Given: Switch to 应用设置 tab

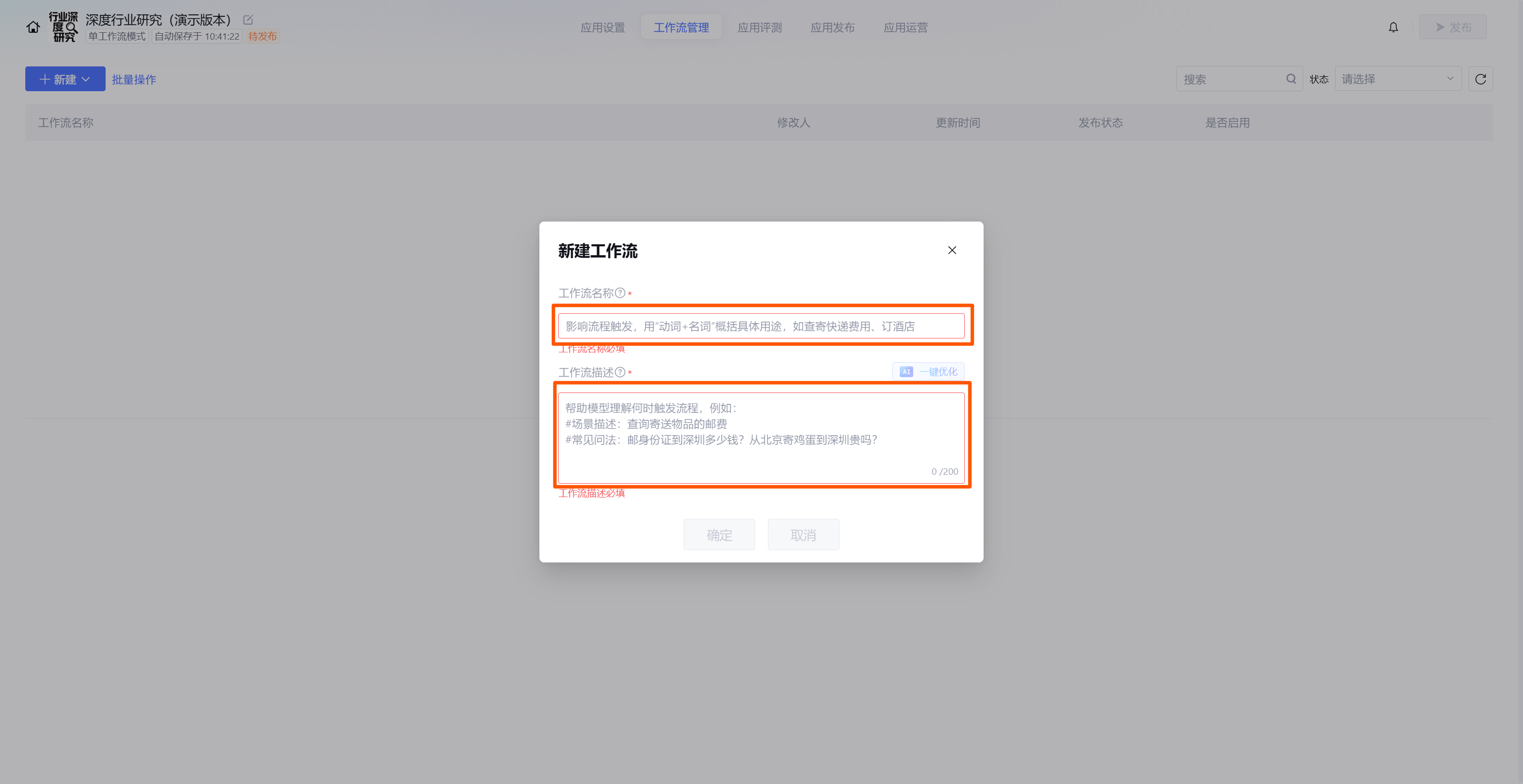Looking at the screenshot, I should [602, 28].
